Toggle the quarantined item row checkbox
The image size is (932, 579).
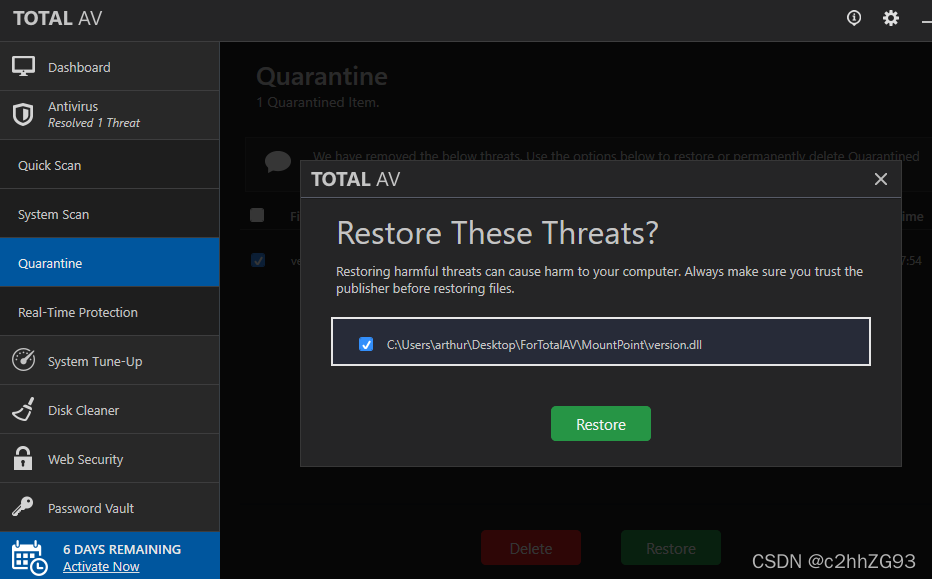(x=258, y=260)
